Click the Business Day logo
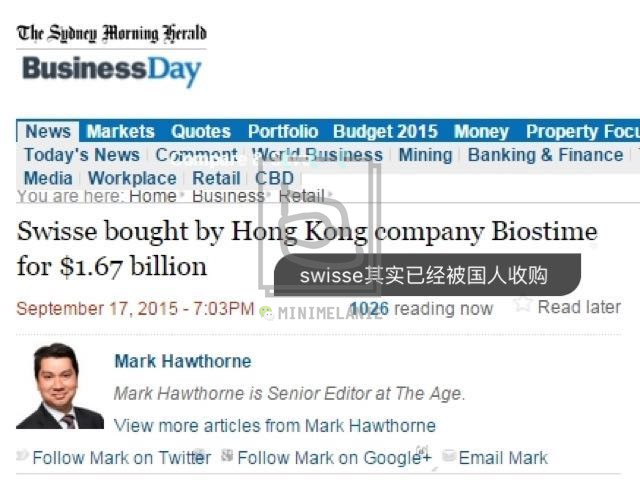The width and height of the screenshot is (640, 492). [111, 70]
